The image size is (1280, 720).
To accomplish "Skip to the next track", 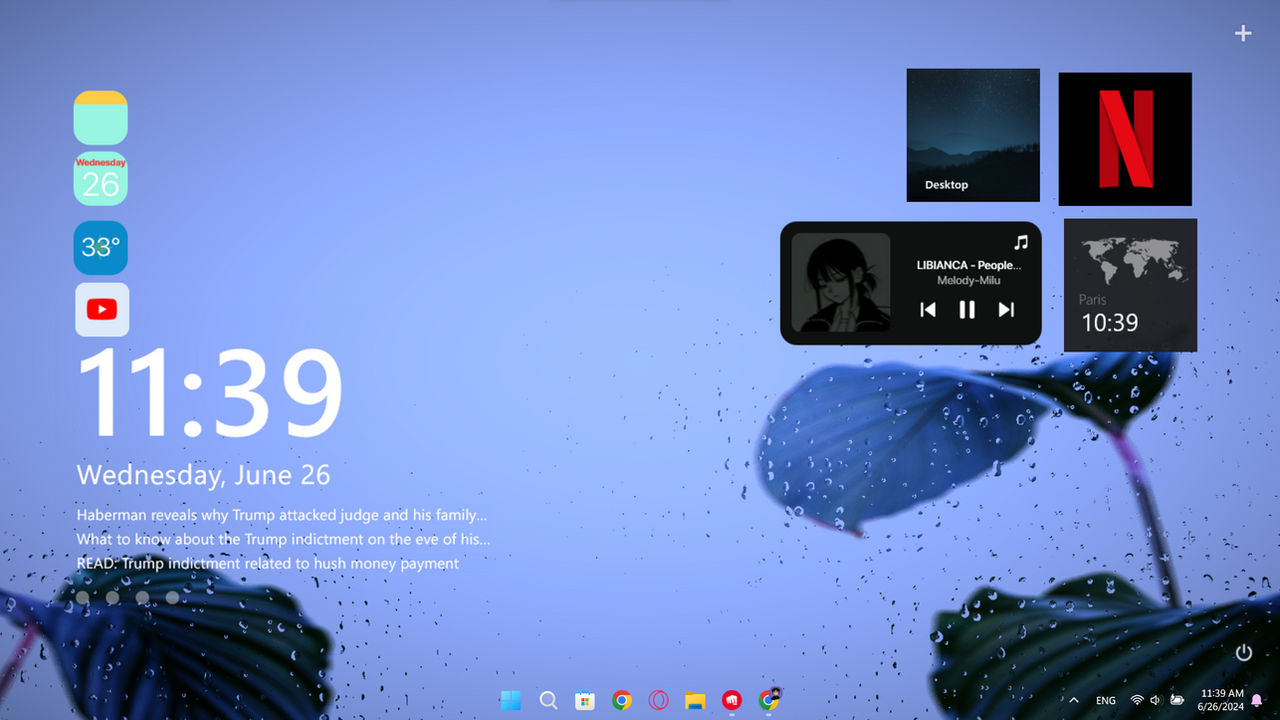I will 1006,309.
